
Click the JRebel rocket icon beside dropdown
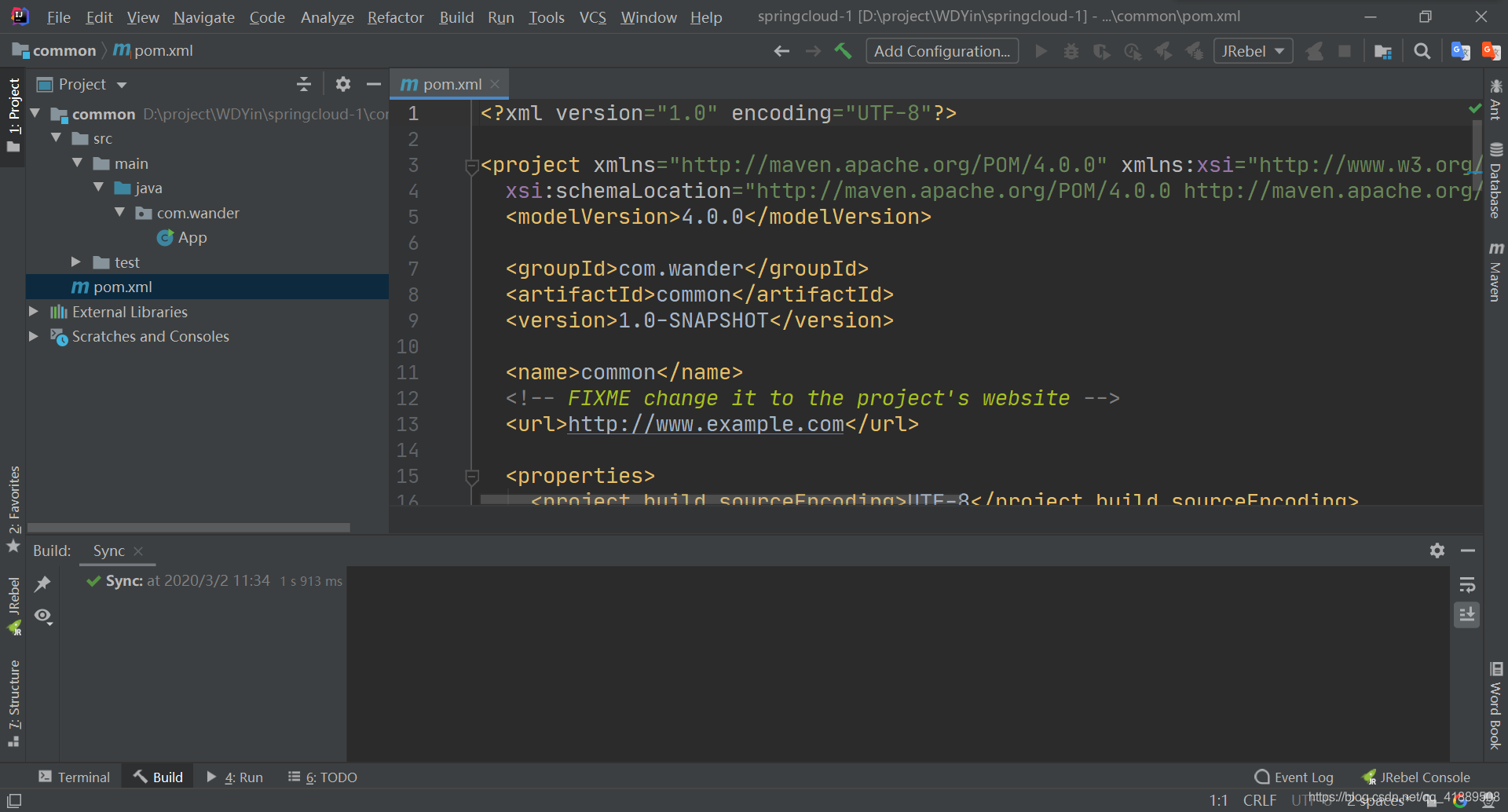pyautogui.click(x=1314, y=51)
